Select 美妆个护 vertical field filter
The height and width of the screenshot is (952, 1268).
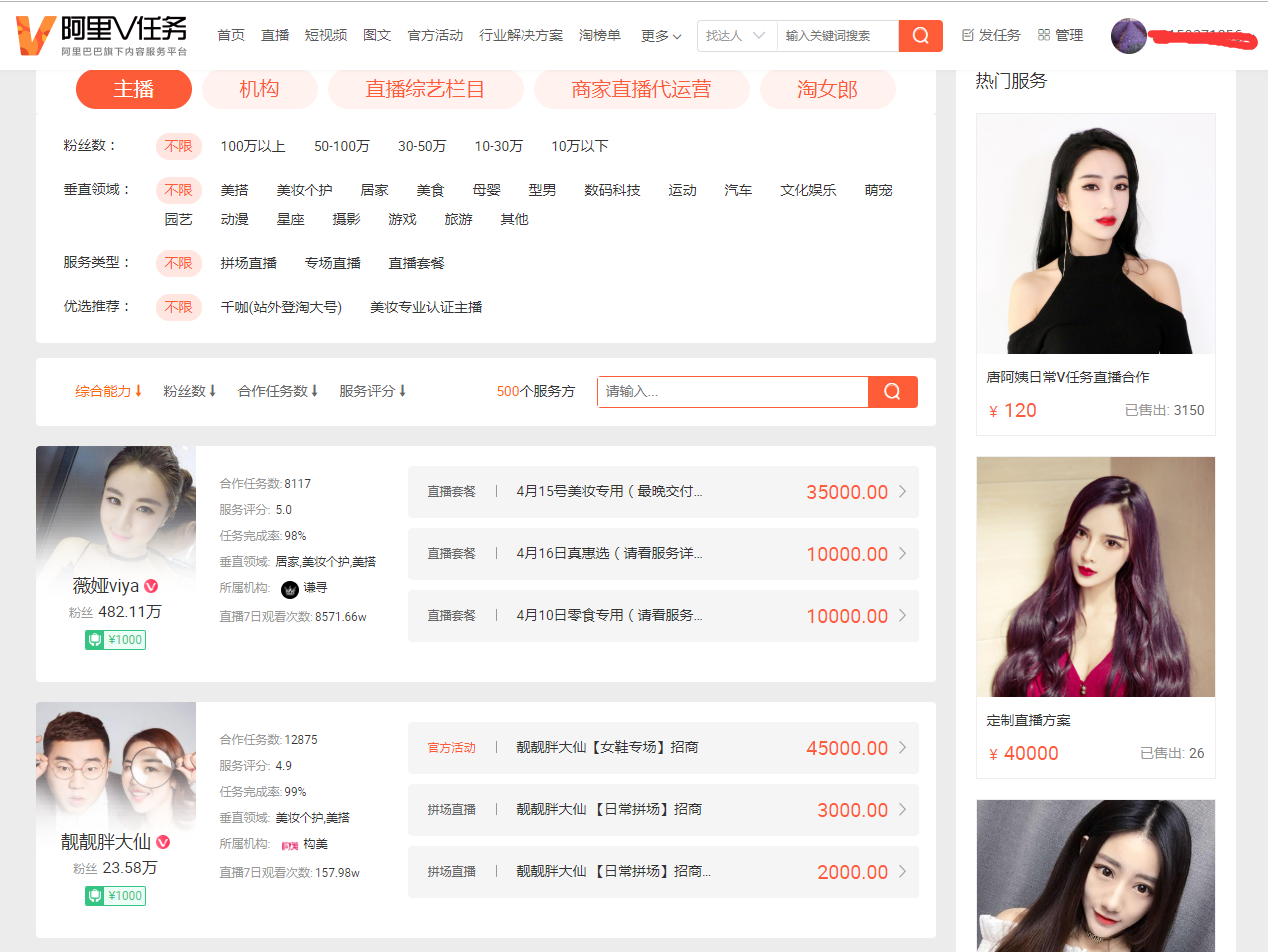coord(304,190)
